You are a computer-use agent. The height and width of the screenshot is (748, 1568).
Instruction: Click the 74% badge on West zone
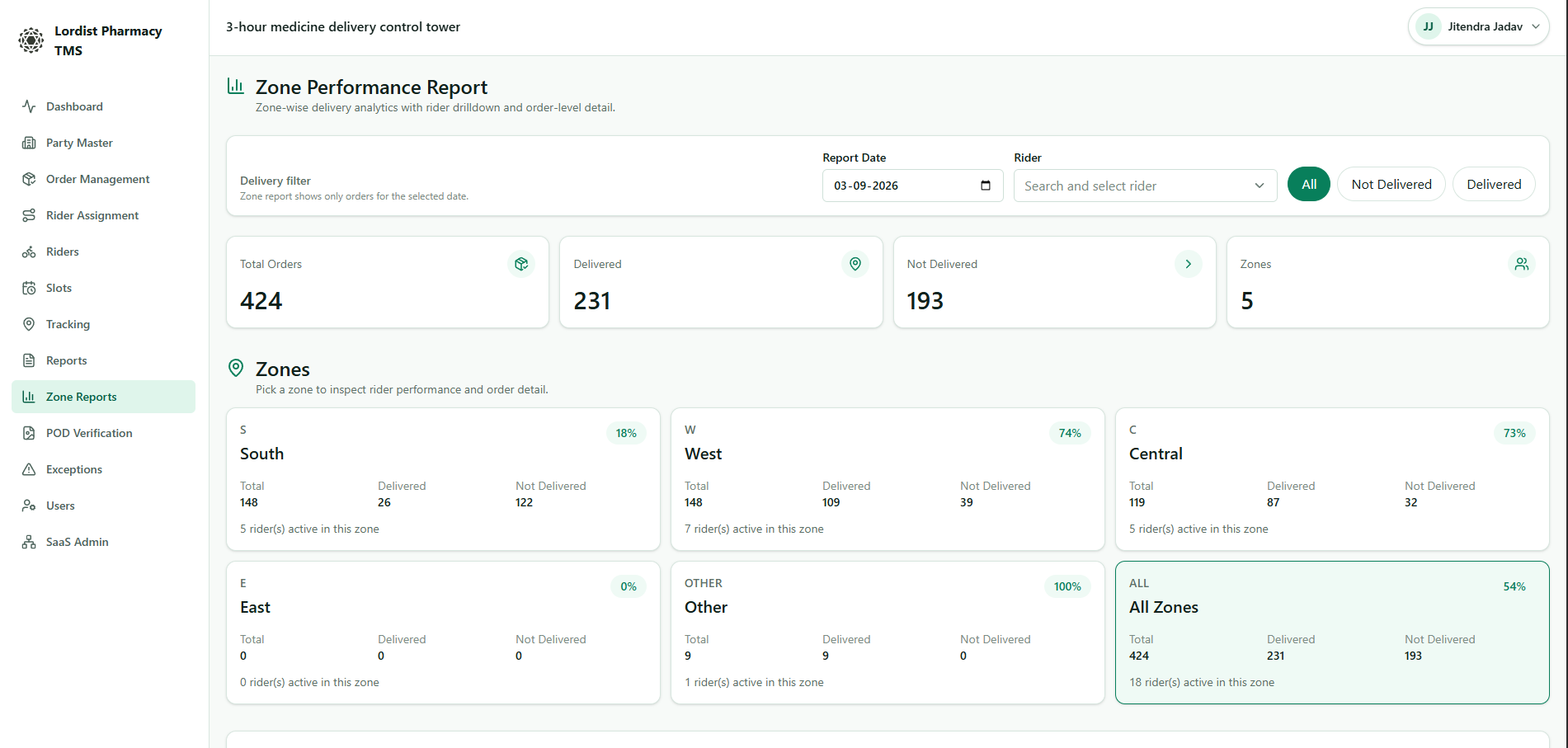[1070, 433]
